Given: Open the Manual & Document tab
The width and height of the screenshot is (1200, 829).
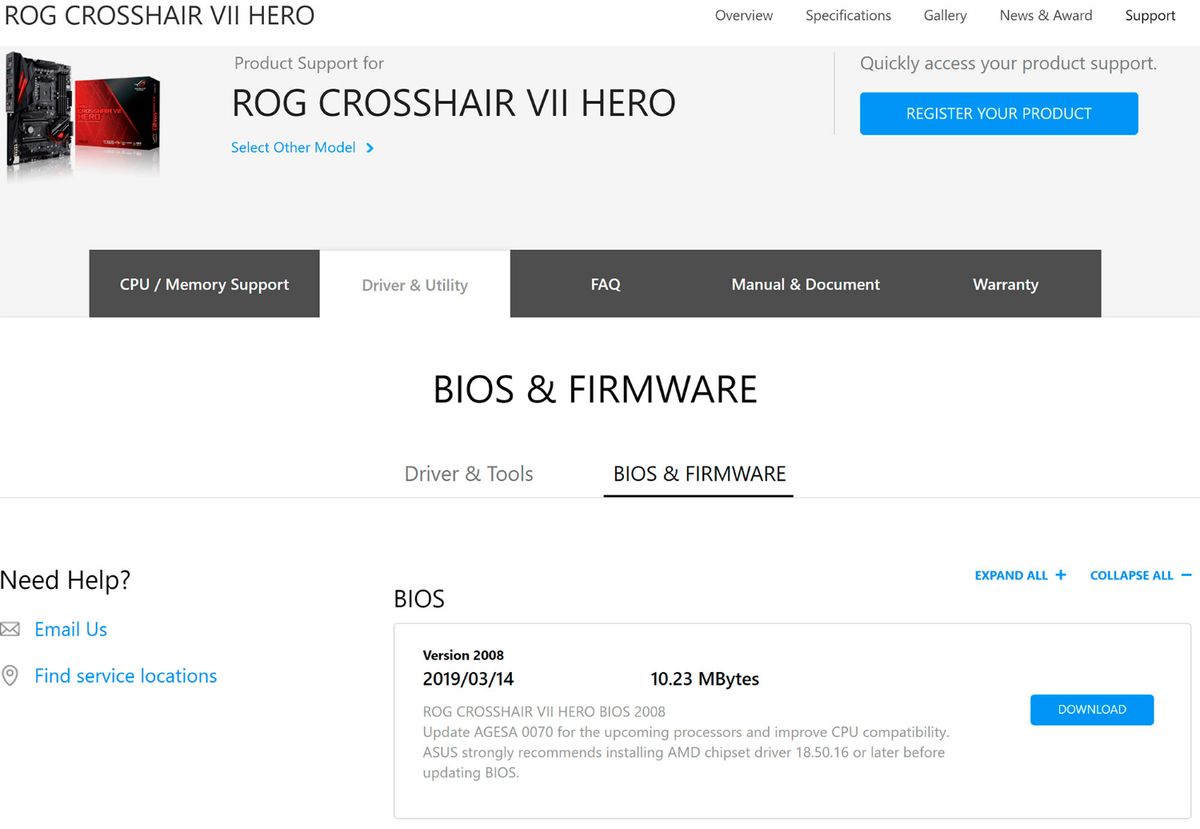Looking at the screenshot, I should coord(806,284).
